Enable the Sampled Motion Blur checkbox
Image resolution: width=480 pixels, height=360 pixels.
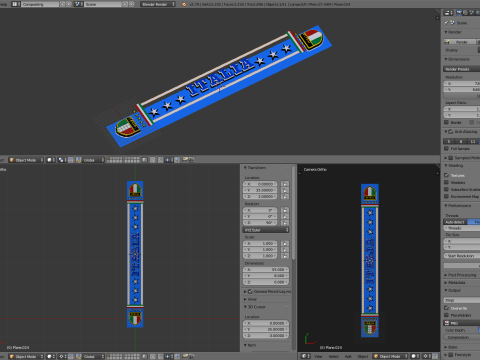click(x=451, y=158)
